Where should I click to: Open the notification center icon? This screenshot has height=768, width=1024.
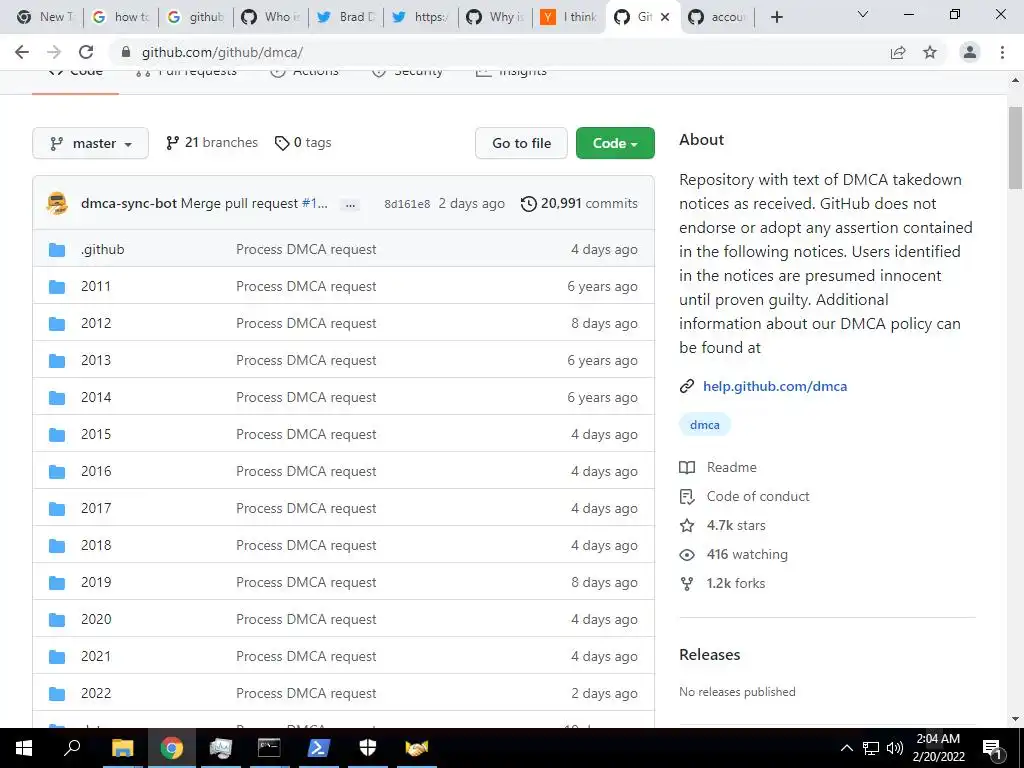tap(993, 748)
